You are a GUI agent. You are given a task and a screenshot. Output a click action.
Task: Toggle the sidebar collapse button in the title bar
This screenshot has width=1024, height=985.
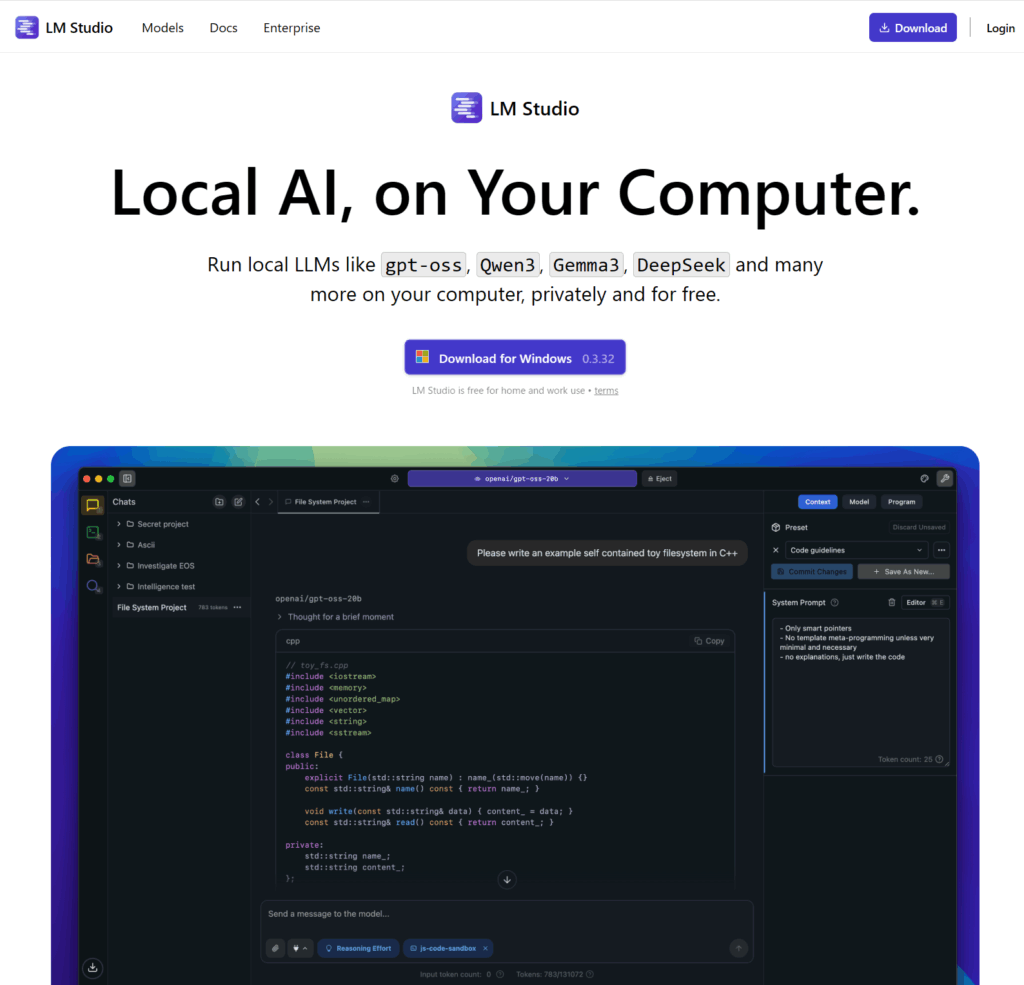pos(127,478)
